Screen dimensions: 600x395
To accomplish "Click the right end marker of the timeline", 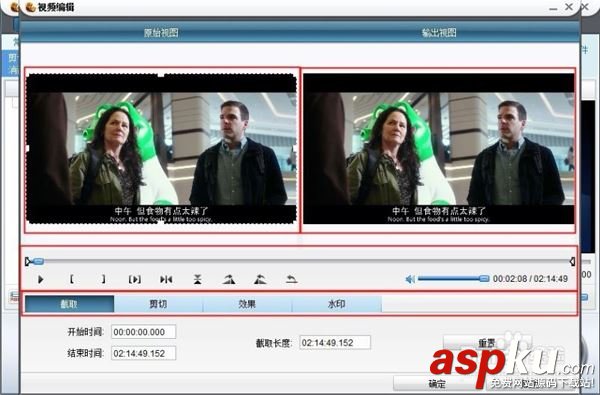I will 572,261.
